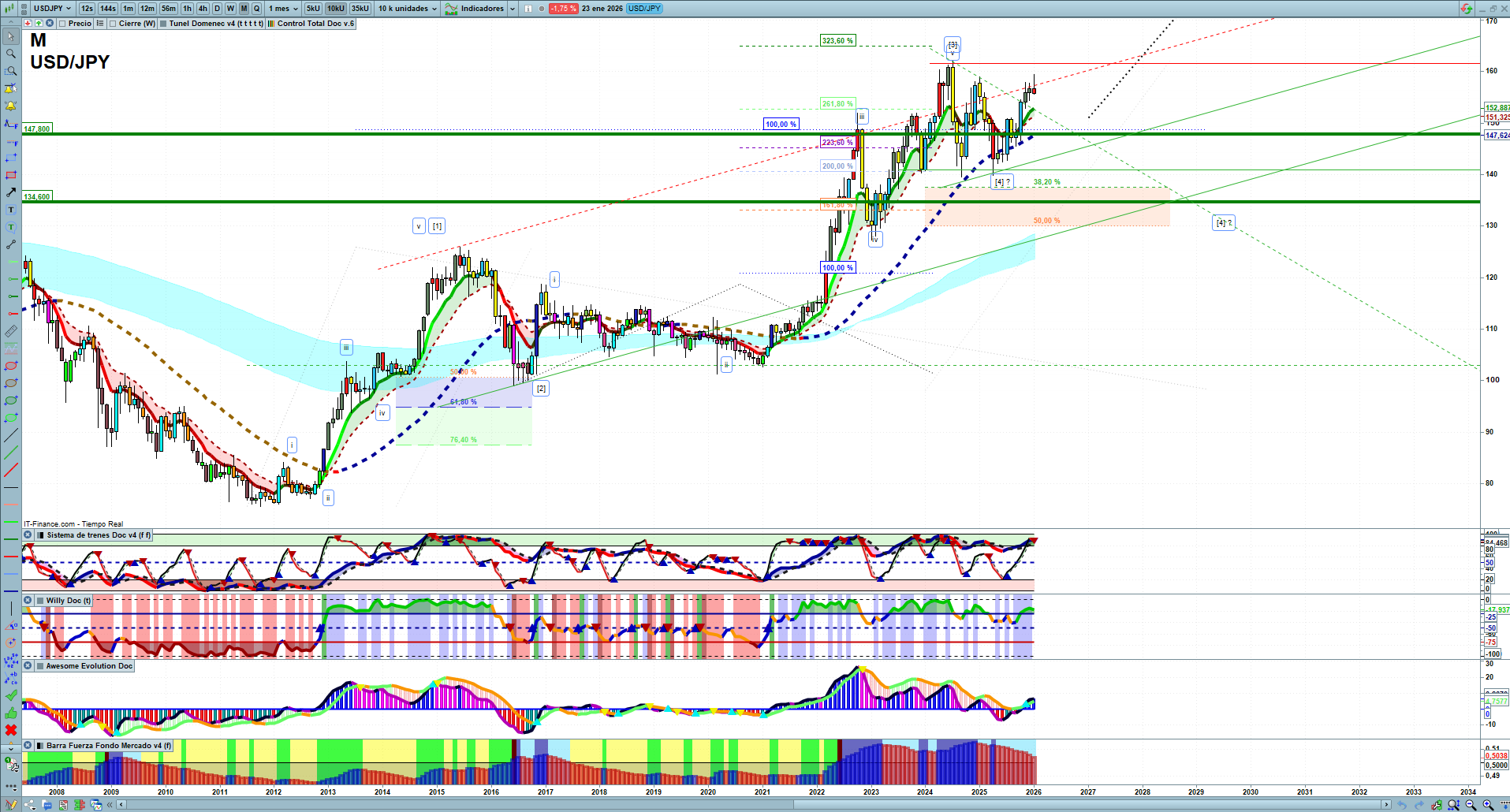This screenshot has width=1510, height=812.
Task: Click the green thumbs-up icon
Action: (11, 713)
